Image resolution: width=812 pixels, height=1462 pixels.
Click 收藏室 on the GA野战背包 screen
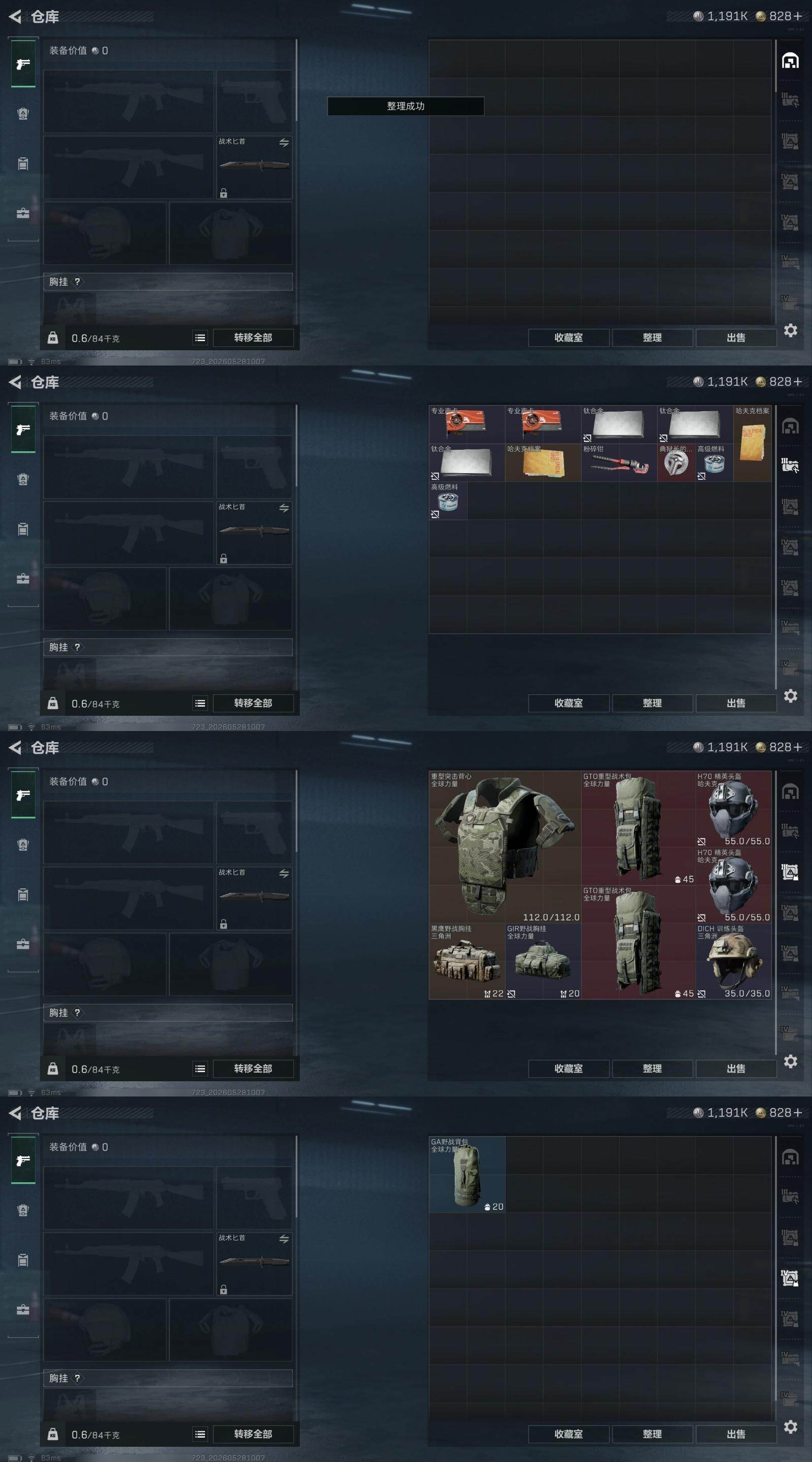(568, 1434)
